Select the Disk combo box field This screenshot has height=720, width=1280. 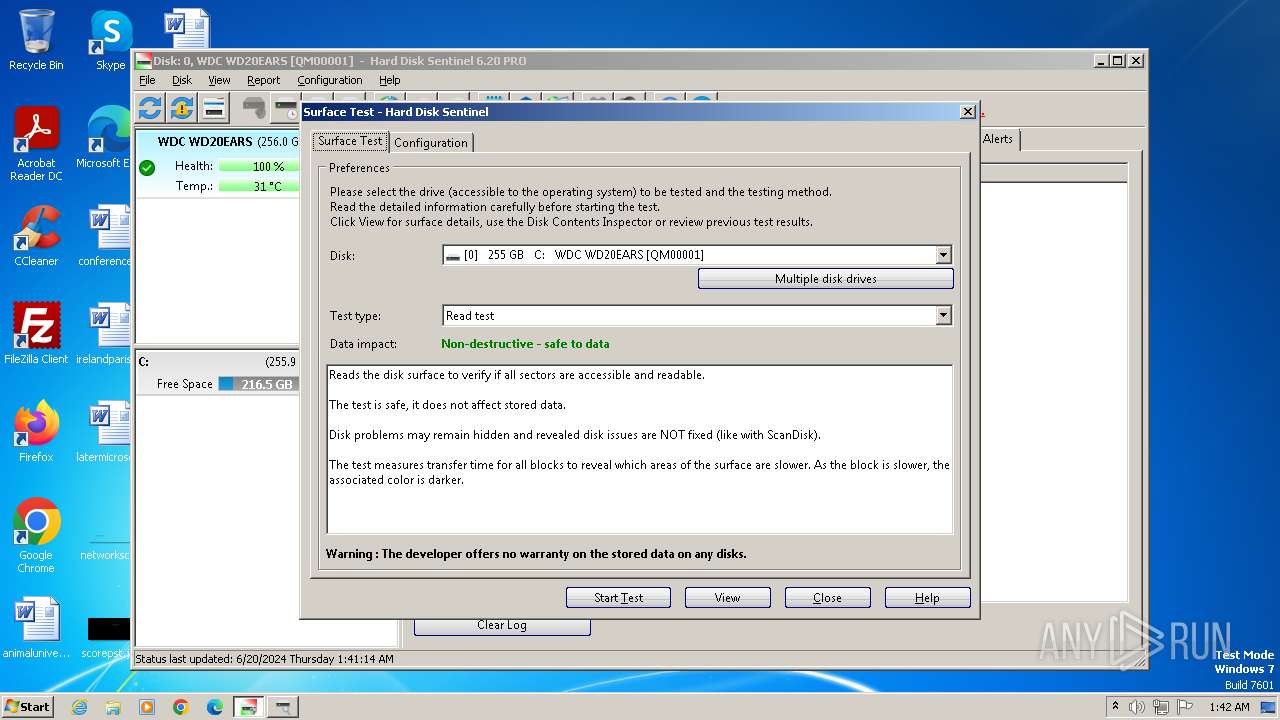[697, 255]
